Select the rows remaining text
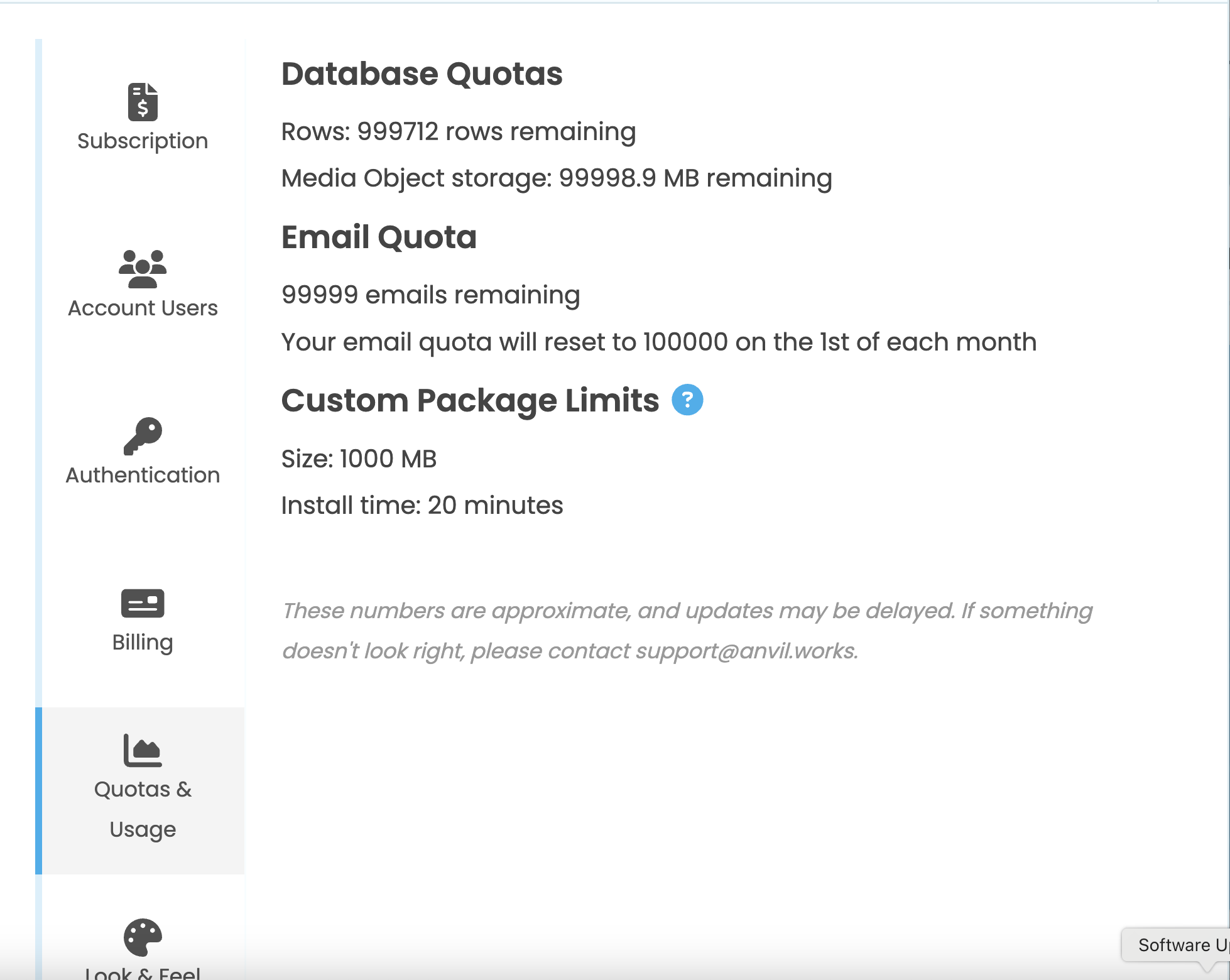The height and width of the screenshot is (980, 1230). point(458,131)
